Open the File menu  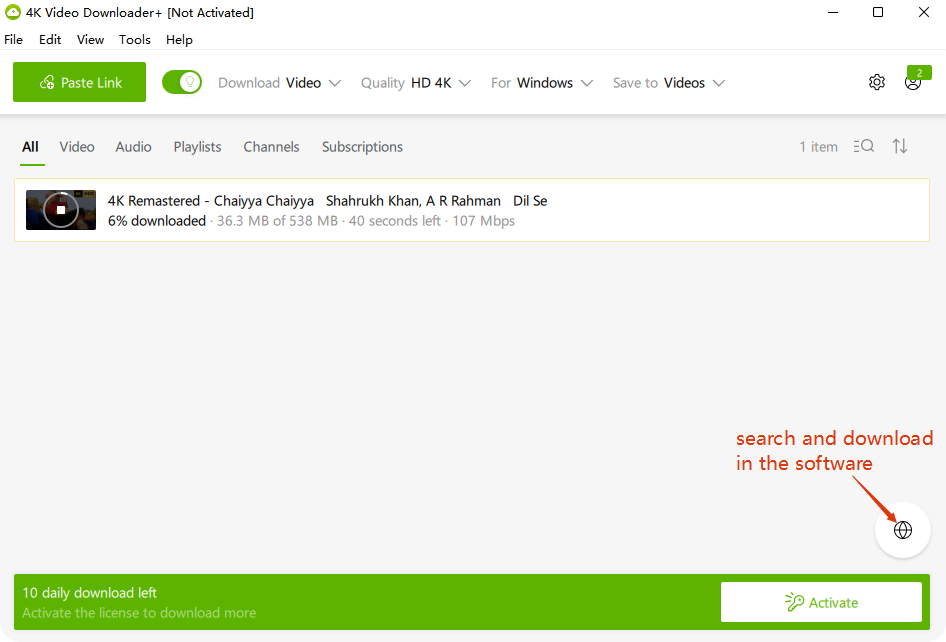(x=13, y=40)
